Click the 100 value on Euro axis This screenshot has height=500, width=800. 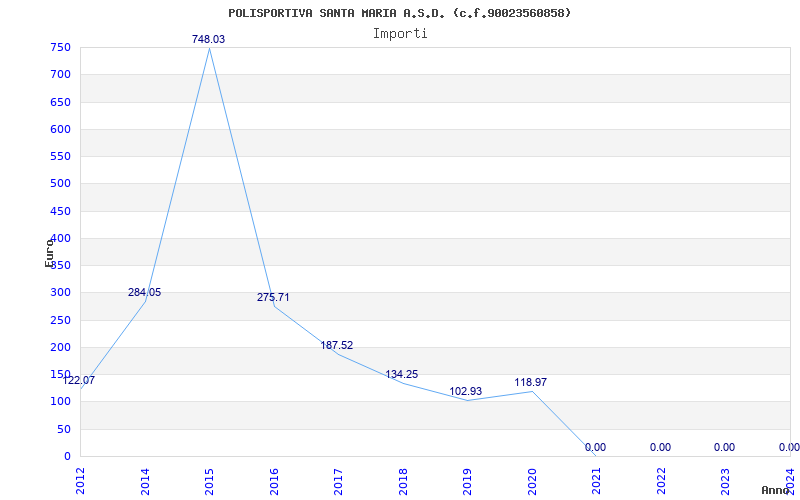point(60,402)
